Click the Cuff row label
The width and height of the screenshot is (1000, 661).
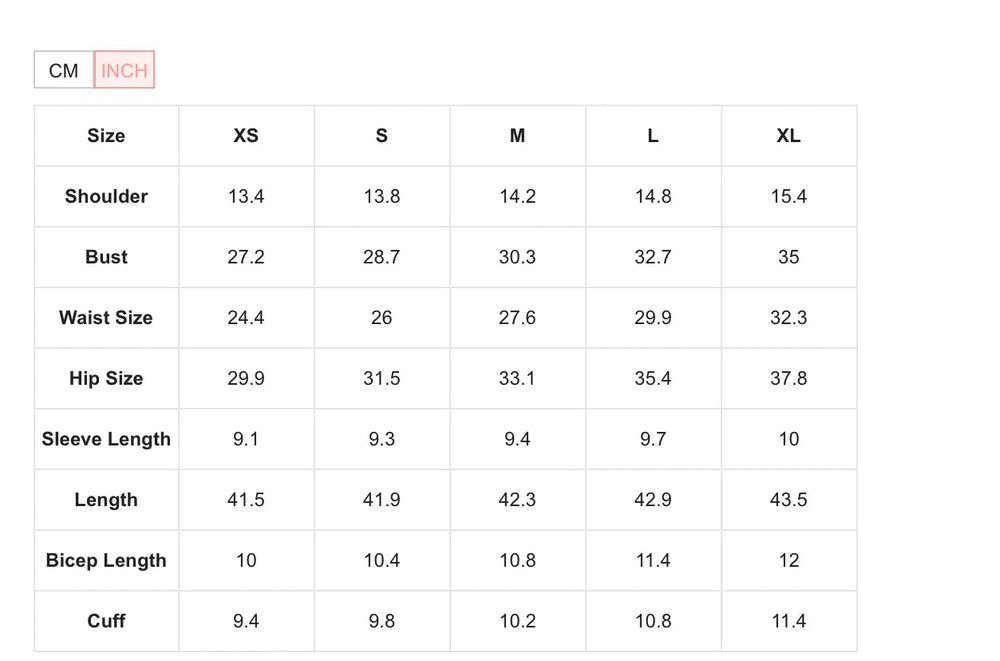click(106, 621)
